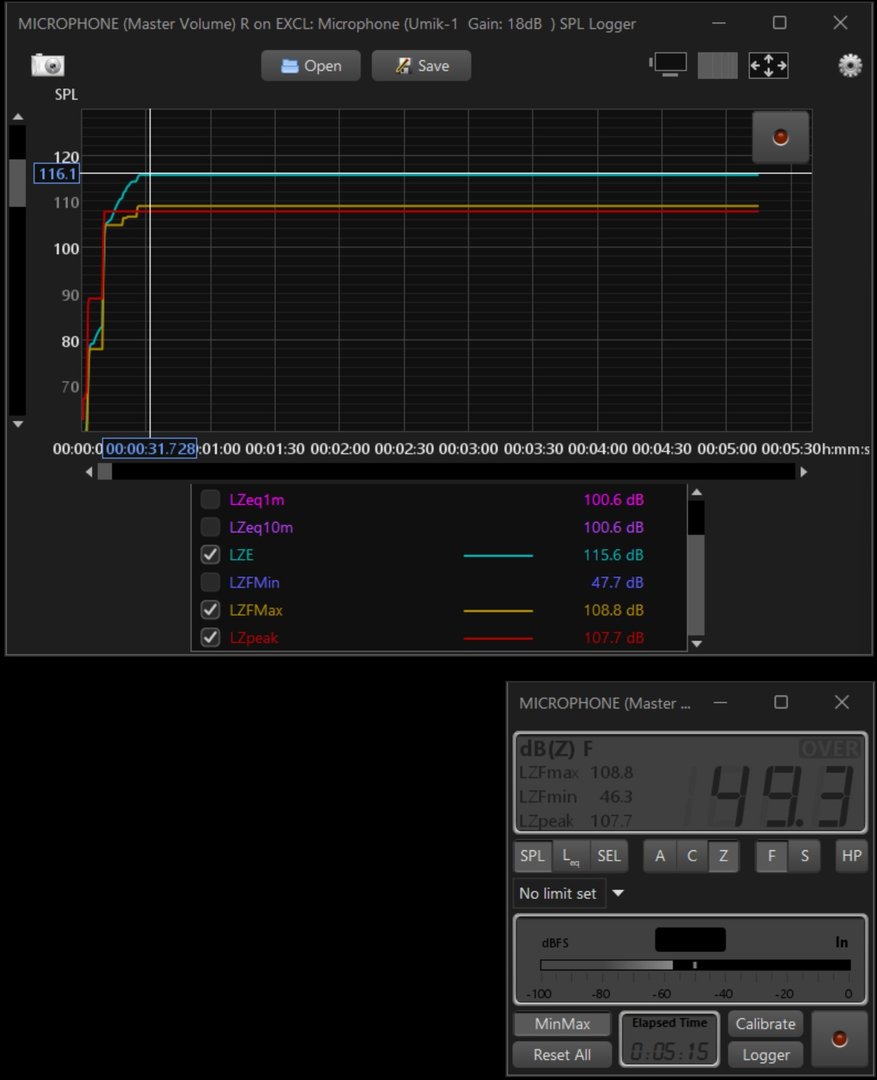
Task: Maximize the SPL Logger window
Action: [x=779, y=23]
